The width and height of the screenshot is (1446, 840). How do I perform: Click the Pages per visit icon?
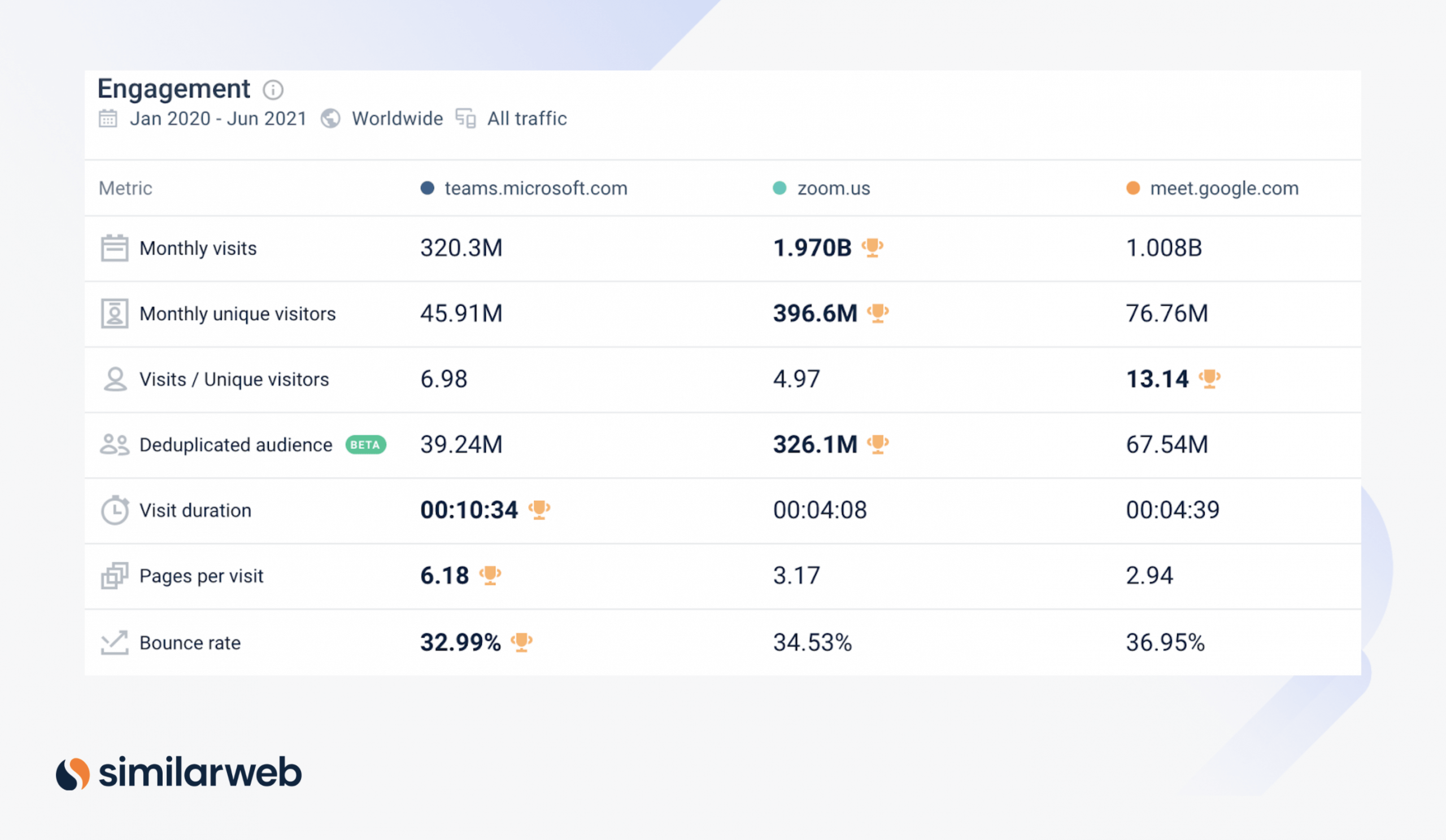pyautogui.click(x=115, y=576)
